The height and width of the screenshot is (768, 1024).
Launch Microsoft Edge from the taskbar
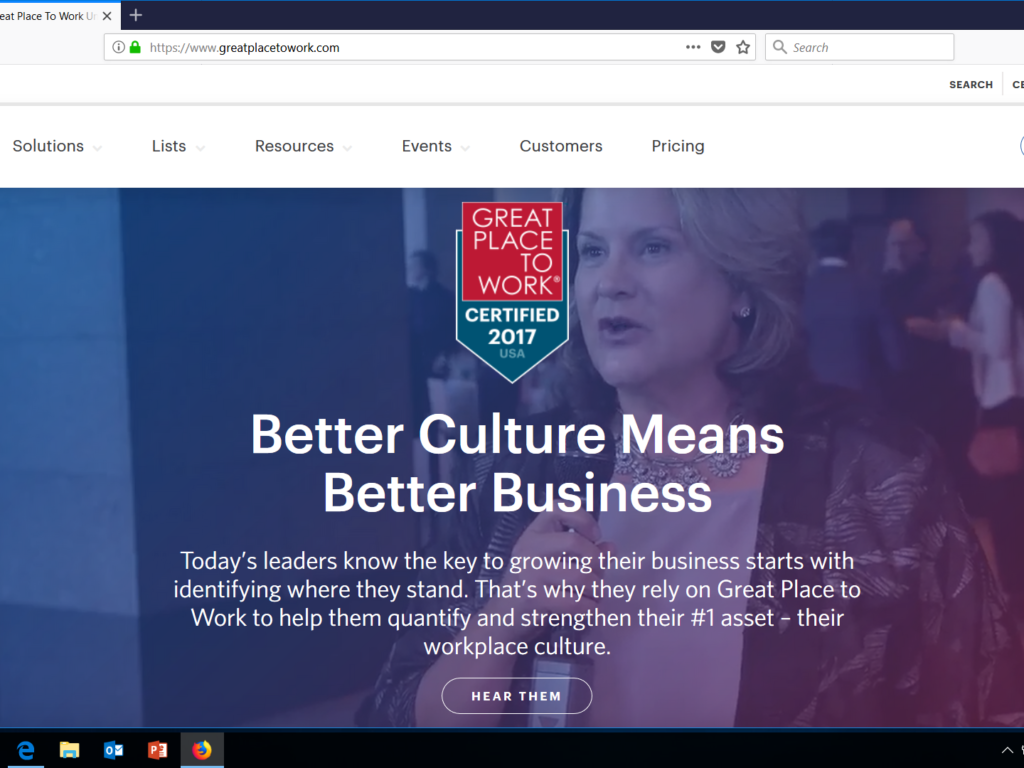tap(25, 750)
